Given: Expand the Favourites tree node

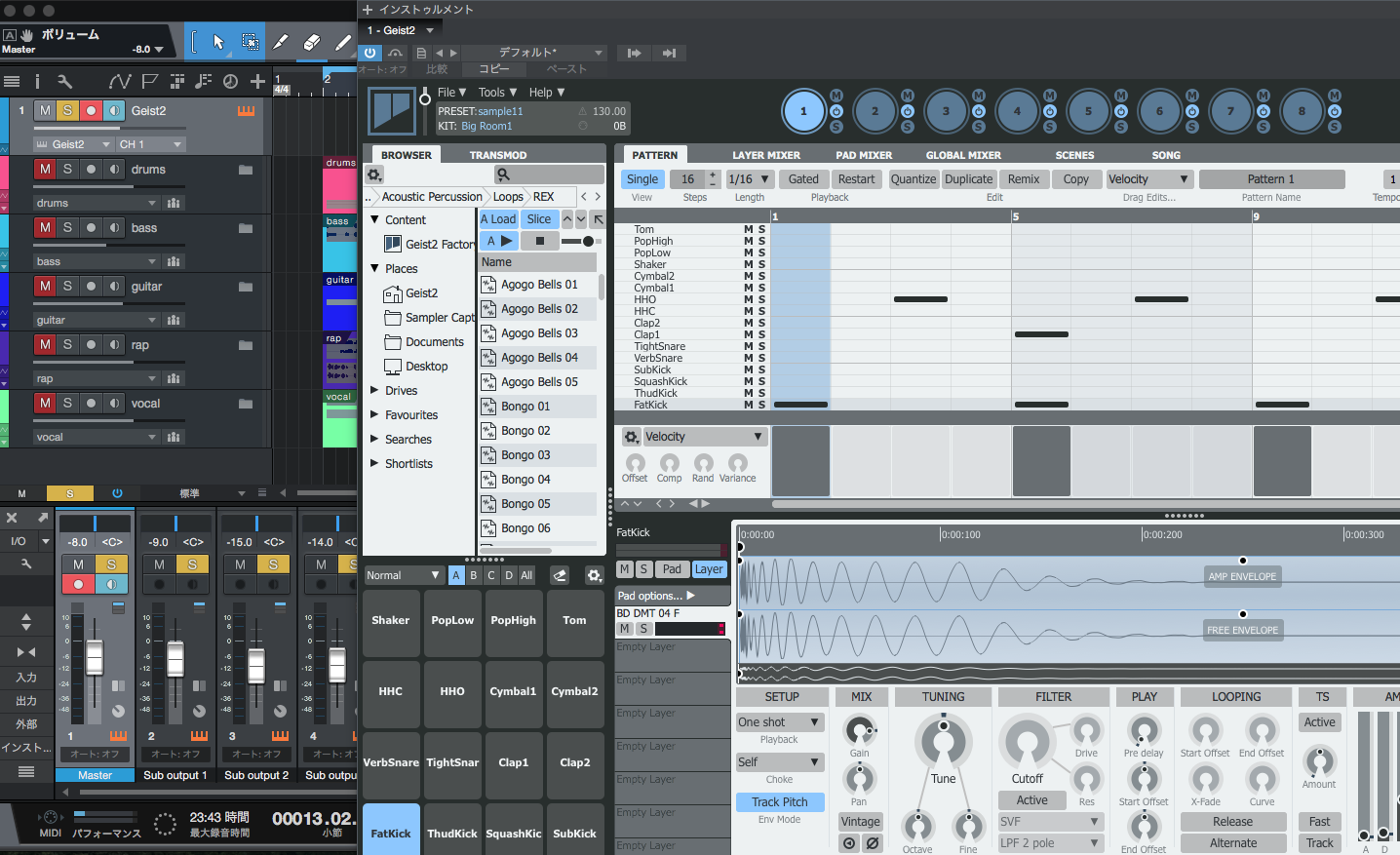Looking at the screenshot, I should [x=374, y=414].
